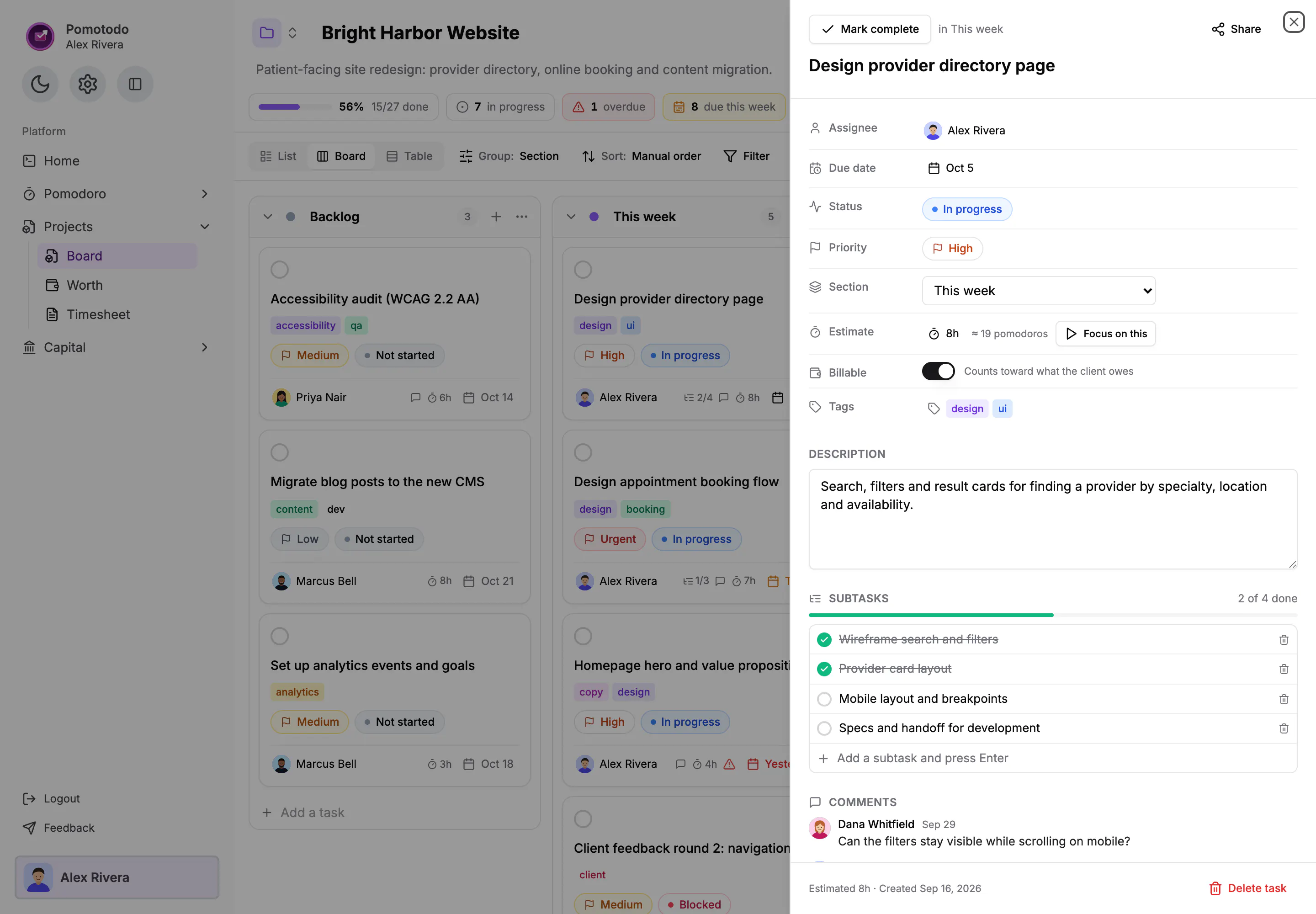Image resolution: width=1316 pixels, height=914 pixels.
Task: Uncheck Wireframe search and filters subtask
Action: coord(824,640)
